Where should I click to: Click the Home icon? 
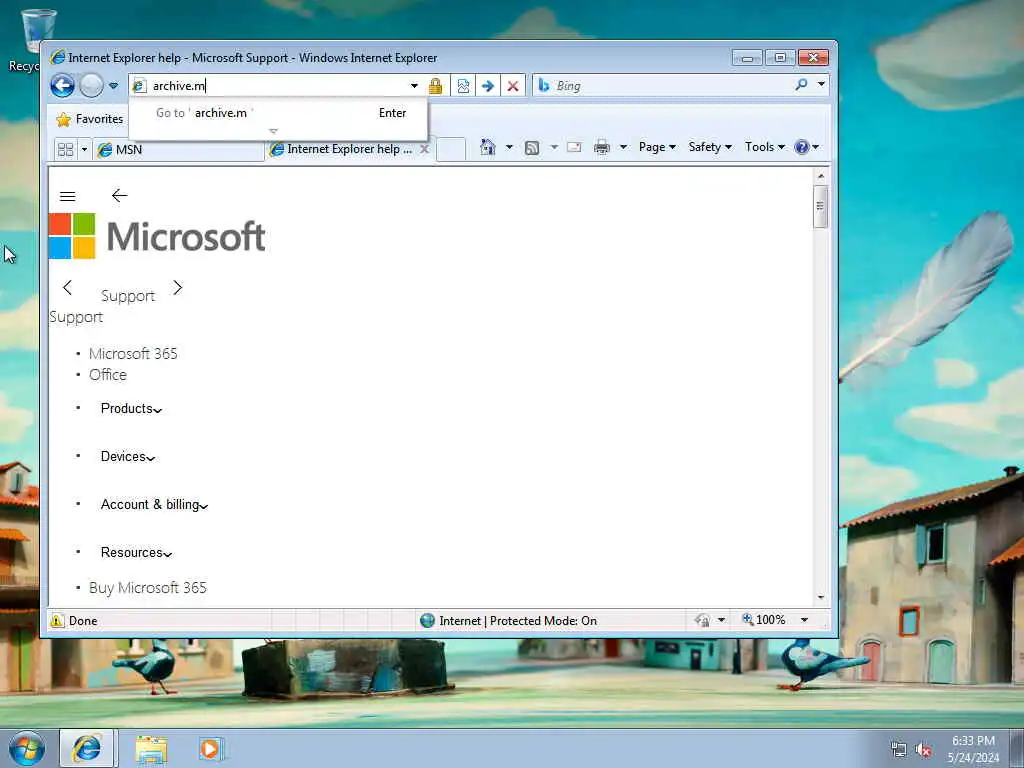488,147
